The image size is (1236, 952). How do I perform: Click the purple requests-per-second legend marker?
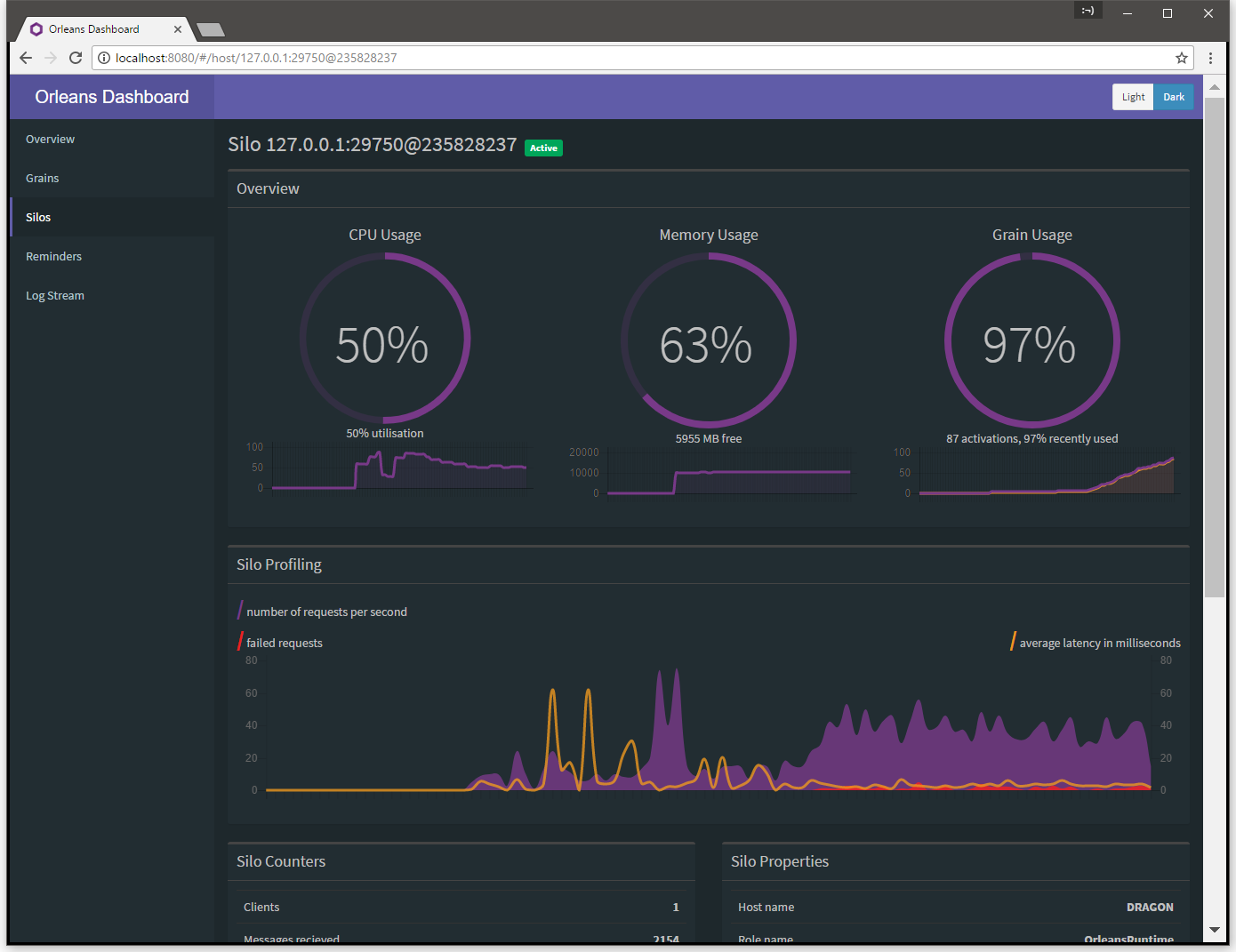(240, 611)
